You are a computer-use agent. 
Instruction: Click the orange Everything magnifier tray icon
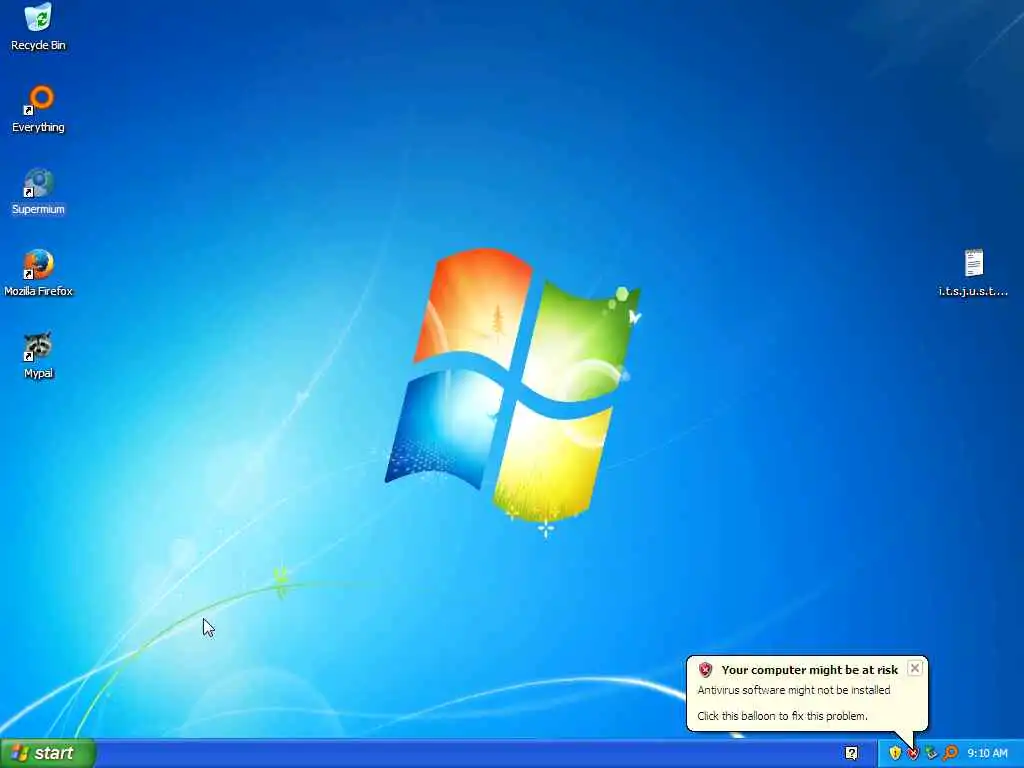point(950,753)
